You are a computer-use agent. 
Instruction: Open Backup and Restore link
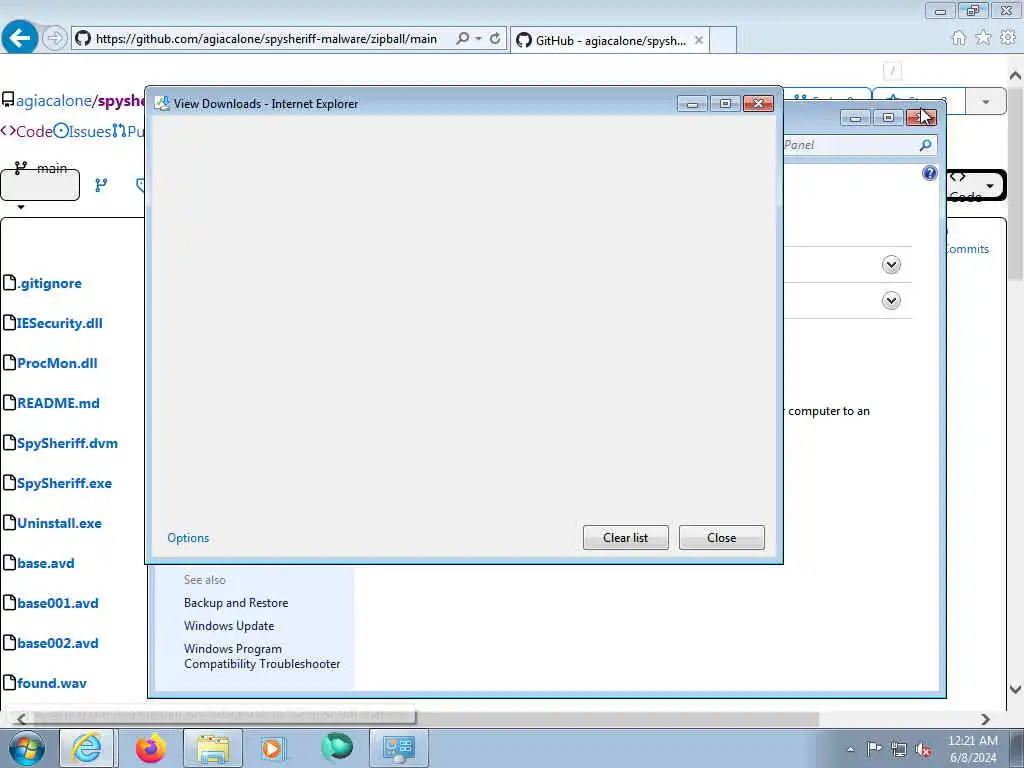coord(236,603)
